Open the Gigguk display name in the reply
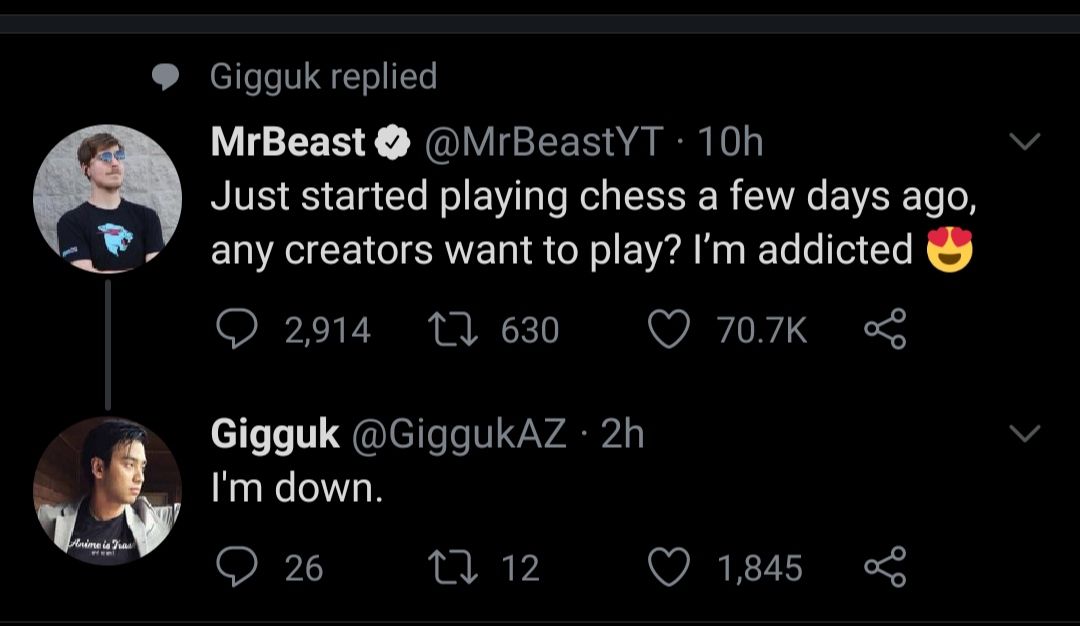This screenshot has height=626, width=1080. click(275, 434)
